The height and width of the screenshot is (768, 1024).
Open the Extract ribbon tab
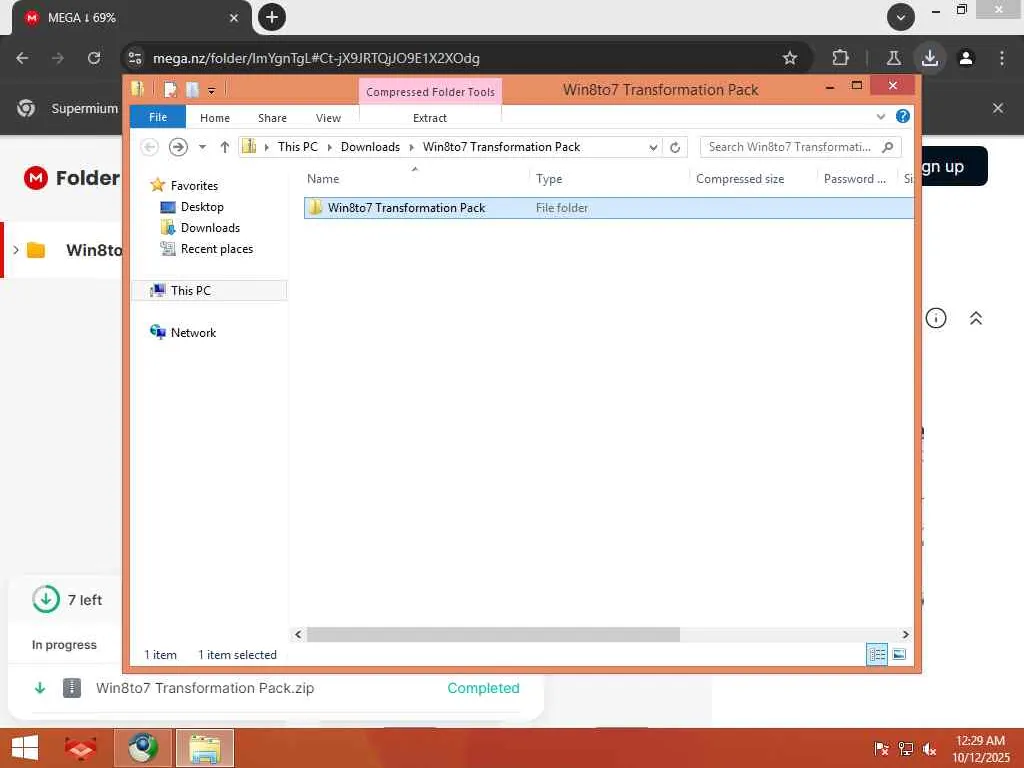[430, 118]
